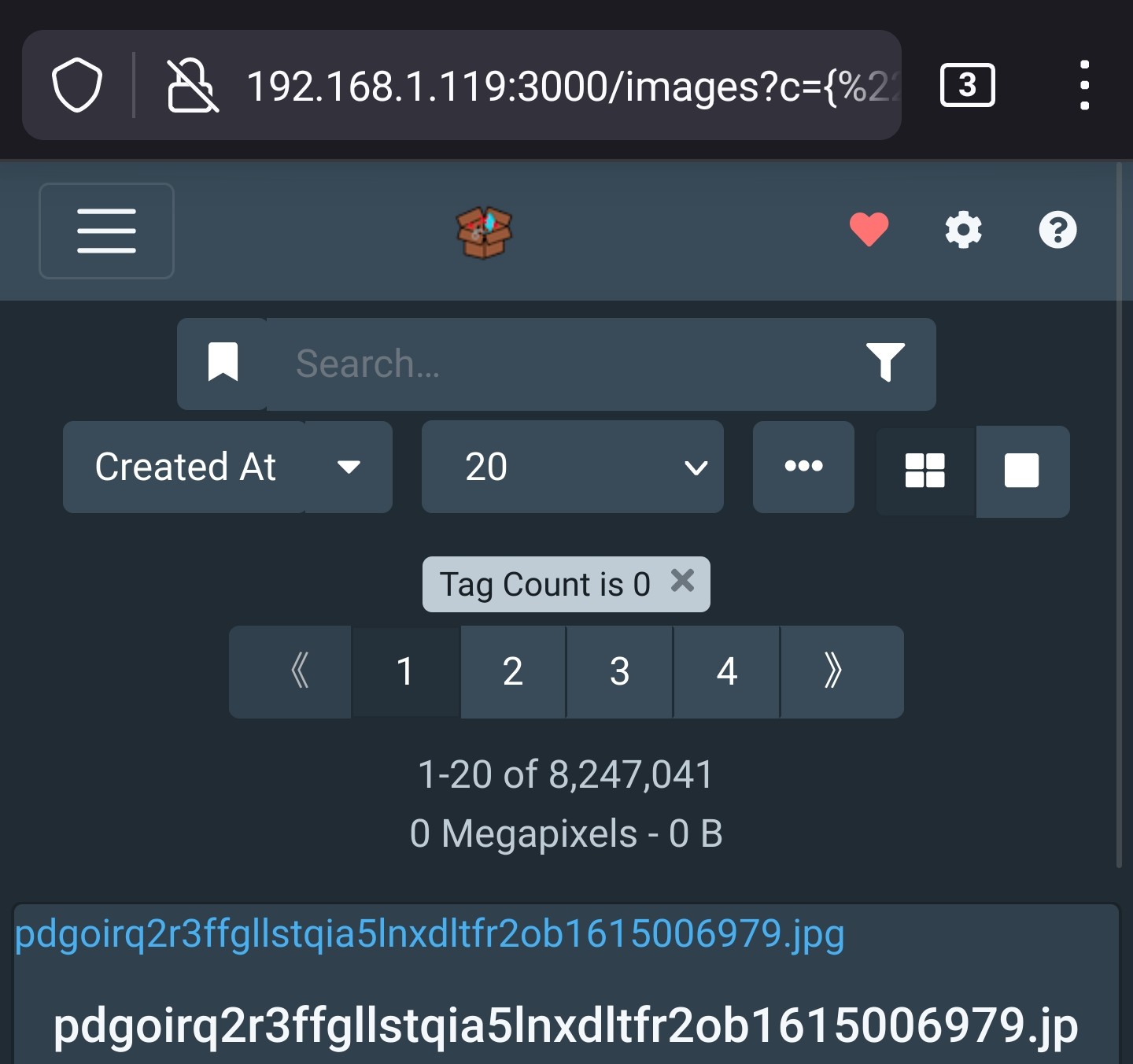
Task: Go to page 4
Action: click(726, 671)
